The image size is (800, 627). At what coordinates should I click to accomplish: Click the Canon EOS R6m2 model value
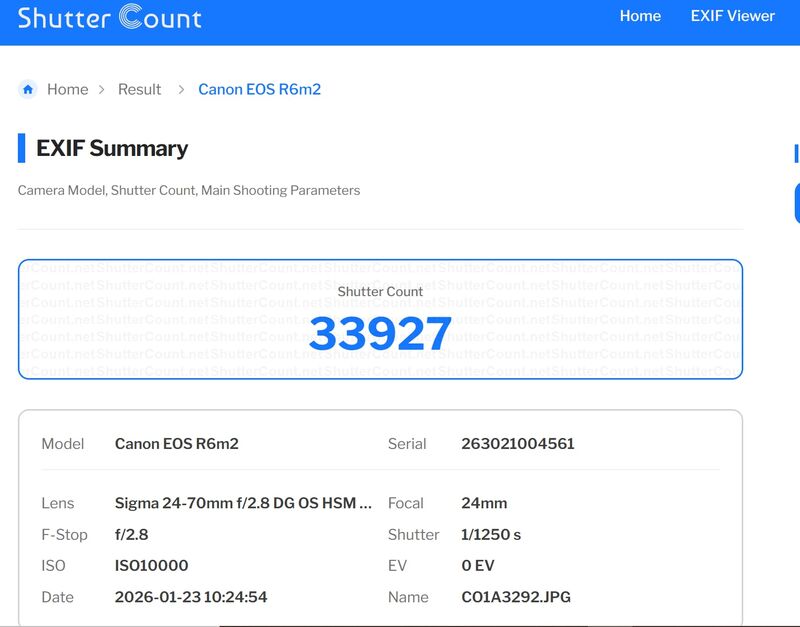coord(176,444)
